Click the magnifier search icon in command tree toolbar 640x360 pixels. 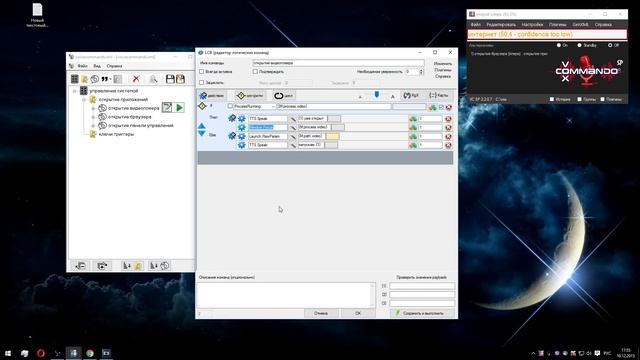153,79
